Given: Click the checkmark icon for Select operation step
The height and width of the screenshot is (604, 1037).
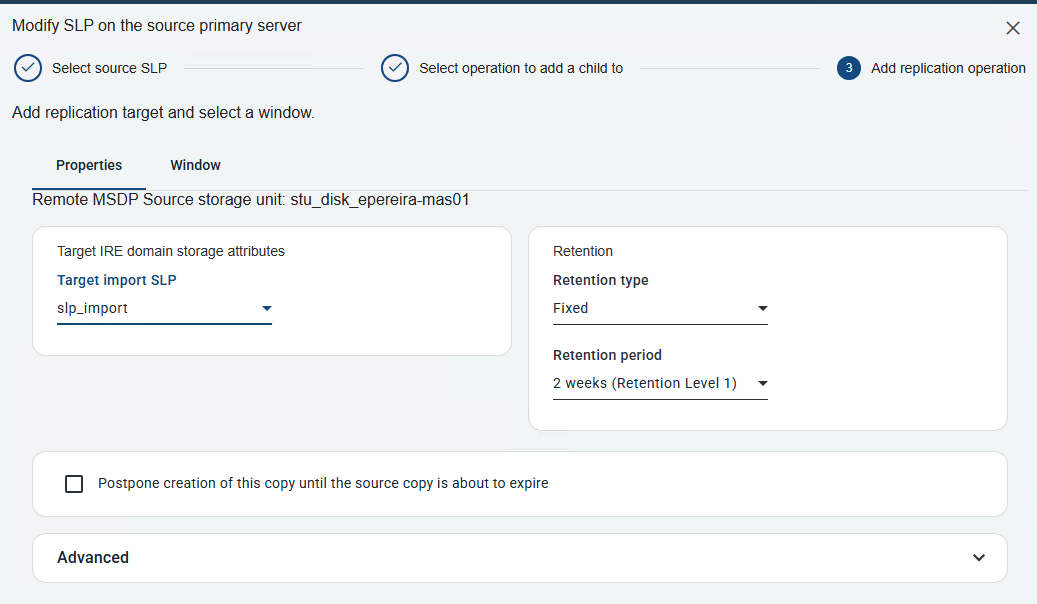Looking at the screenshot, I should point(395,68).
